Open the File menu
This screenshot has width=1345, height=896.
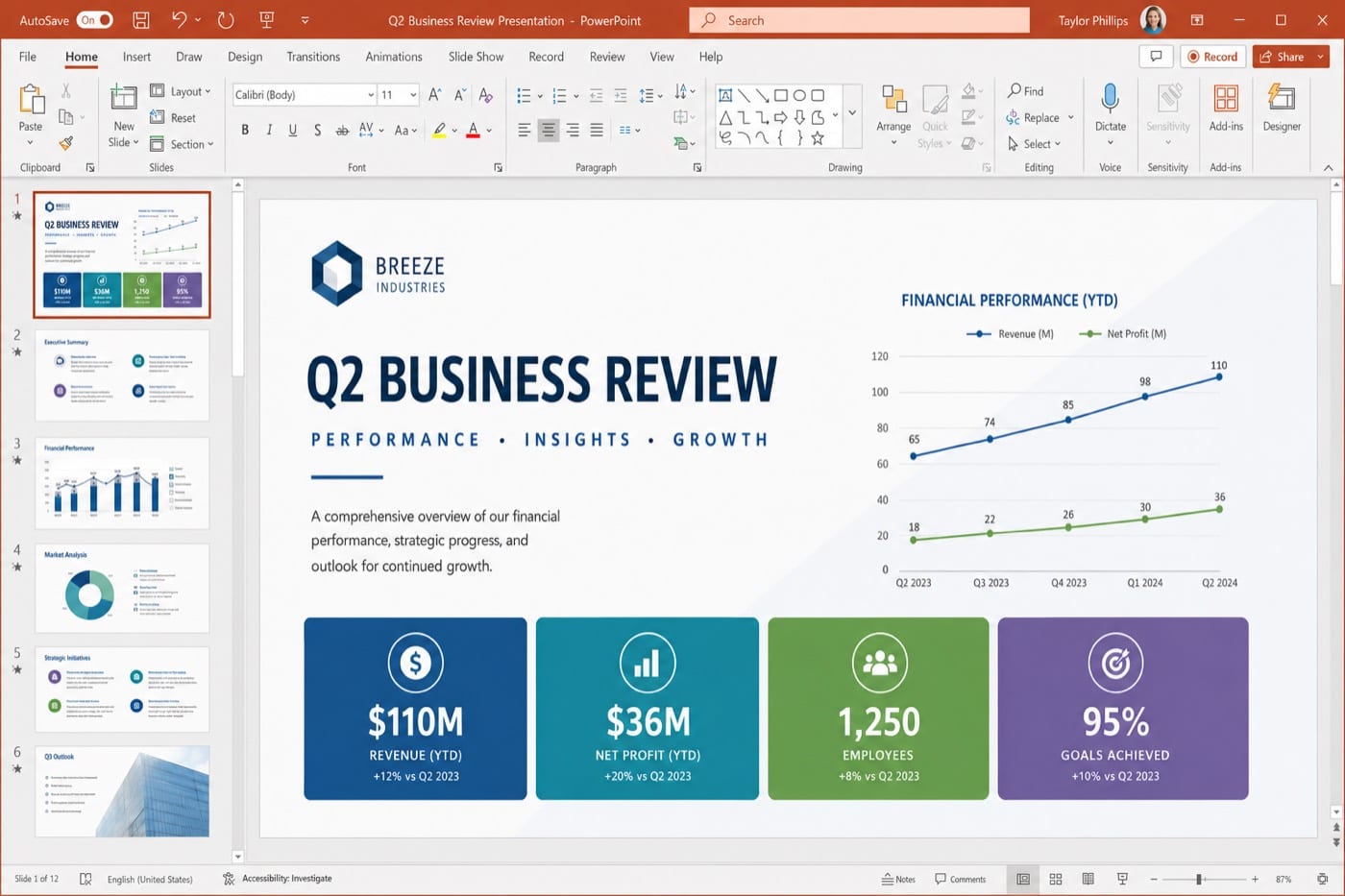coord(28,57)
